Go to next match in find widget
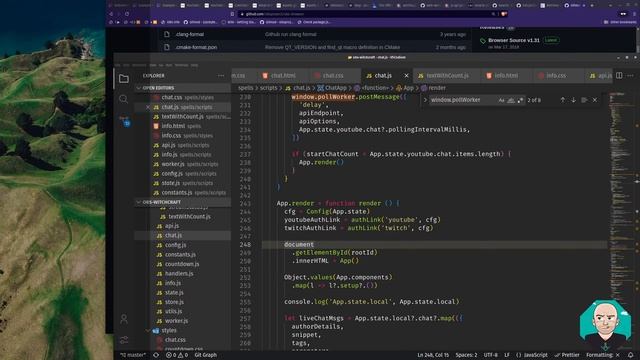The width and height of the screenshot is (640, 360). [x=573, y=100]
